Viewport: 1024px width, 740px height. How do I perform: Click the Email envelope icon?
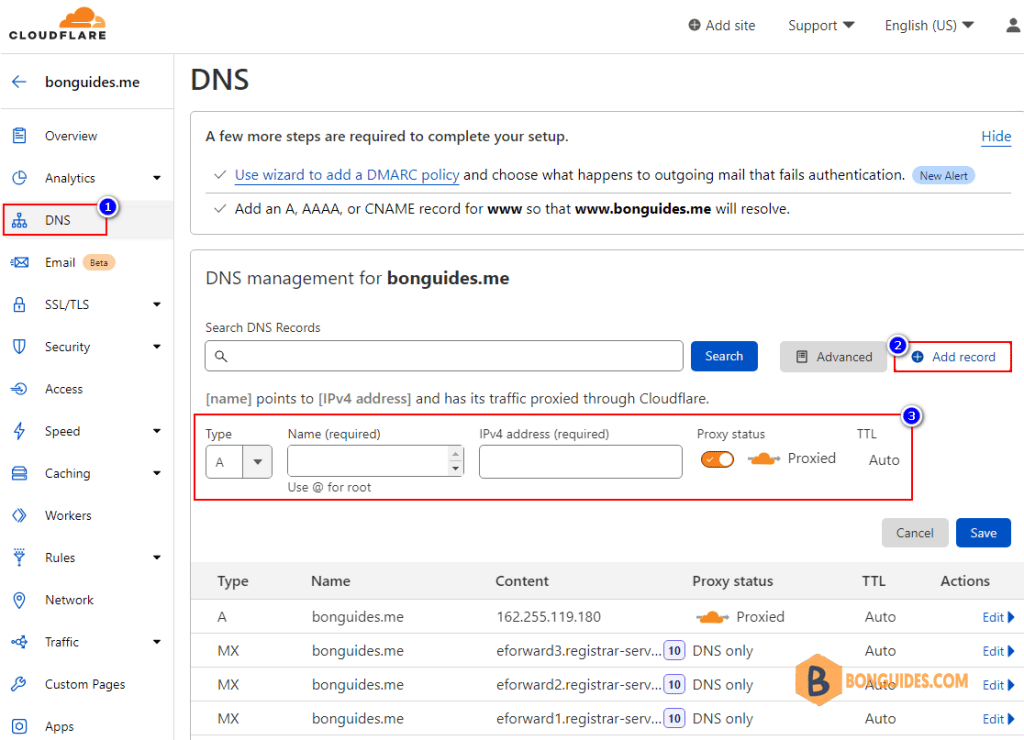[20, 263]
